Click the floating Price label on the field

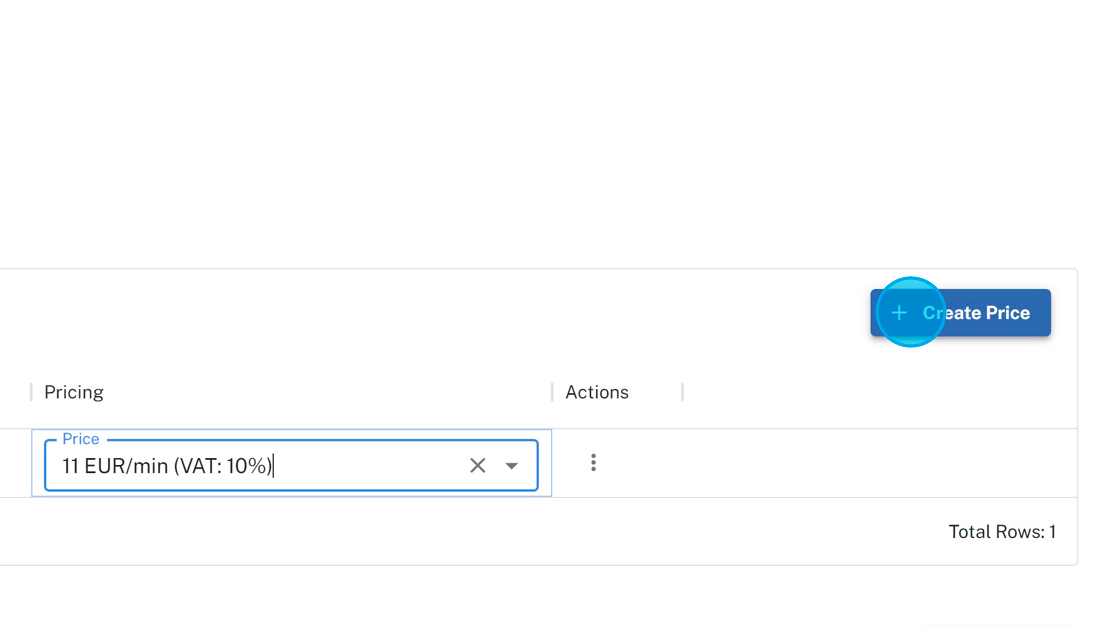point(80,439)
